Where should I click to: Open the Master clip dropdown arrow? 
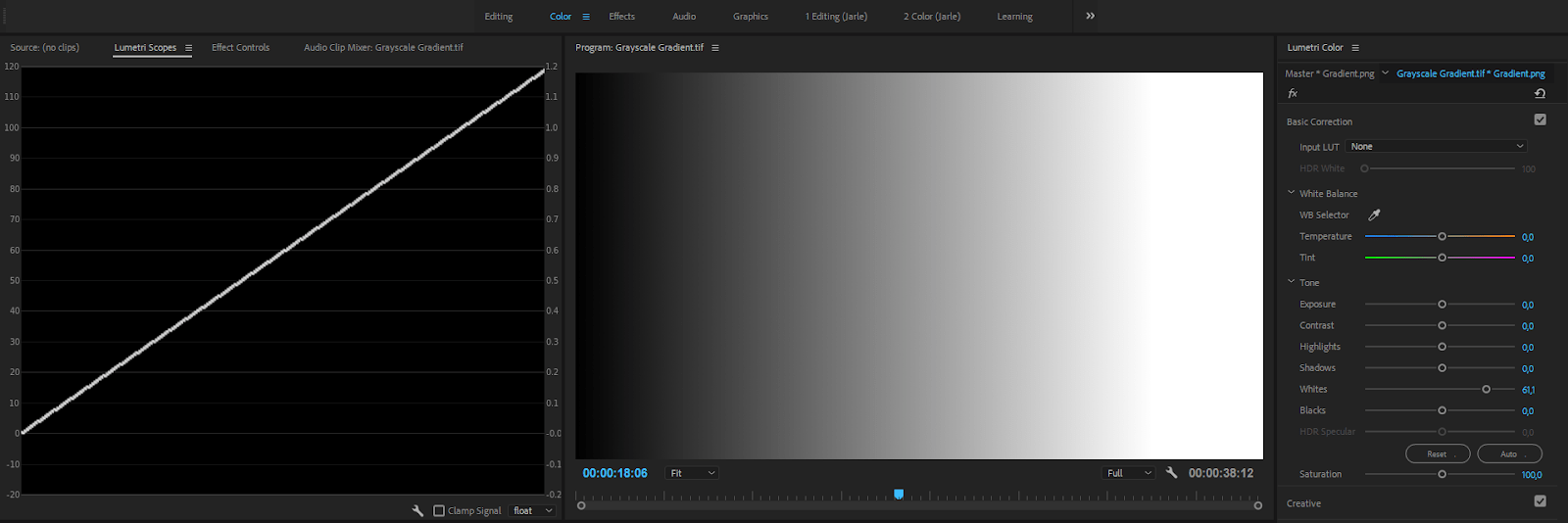(x=1385, y=73)
